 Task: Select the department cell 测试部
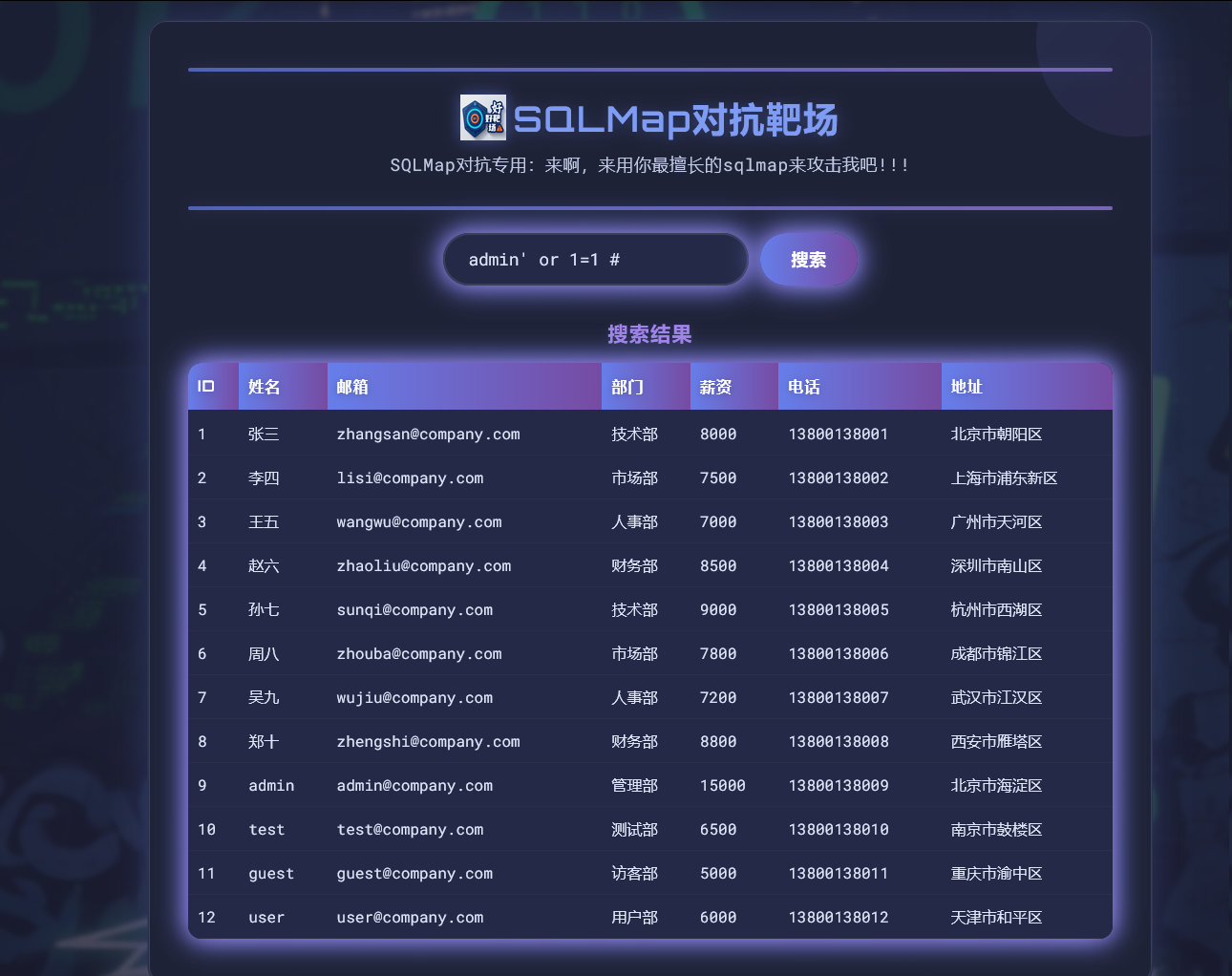635,830
